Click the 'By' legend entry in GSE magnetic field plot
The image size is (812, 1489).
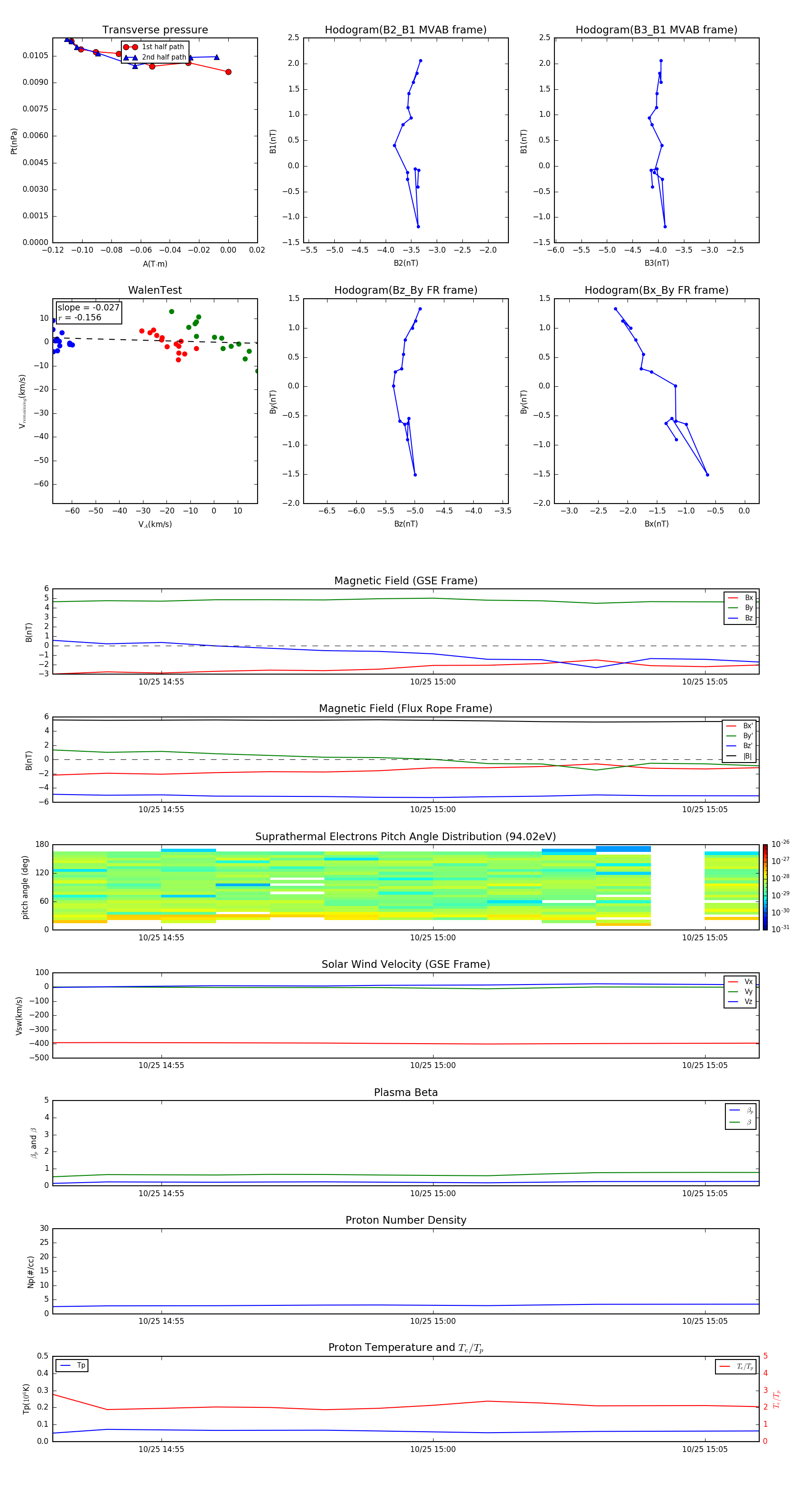coord(740,608)
